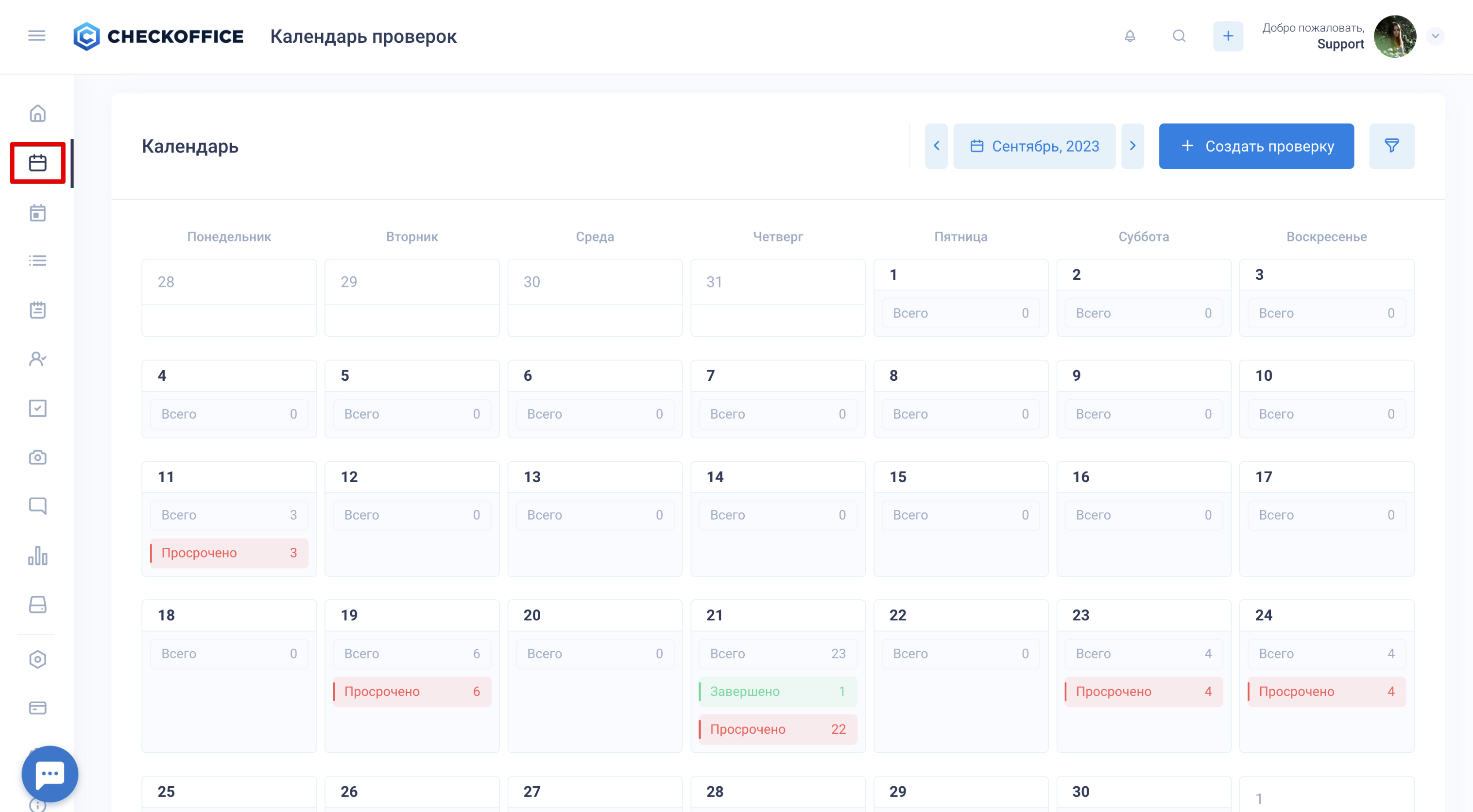Screen dimensions: 1473x812
Task: Click the plus quick-add button in header
Action: (1228, 36)
